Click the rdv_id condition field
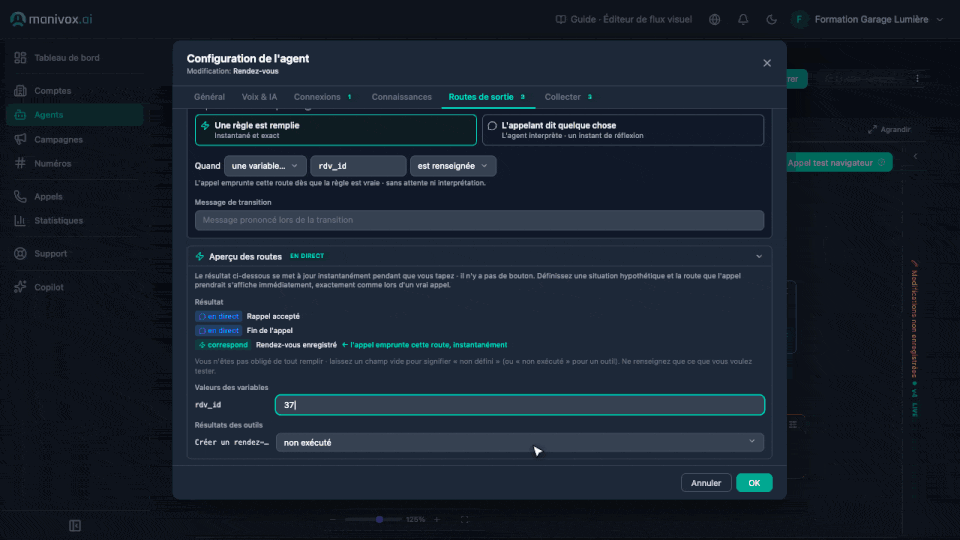This screenshot has width=960, height=540. click(358, 166)
